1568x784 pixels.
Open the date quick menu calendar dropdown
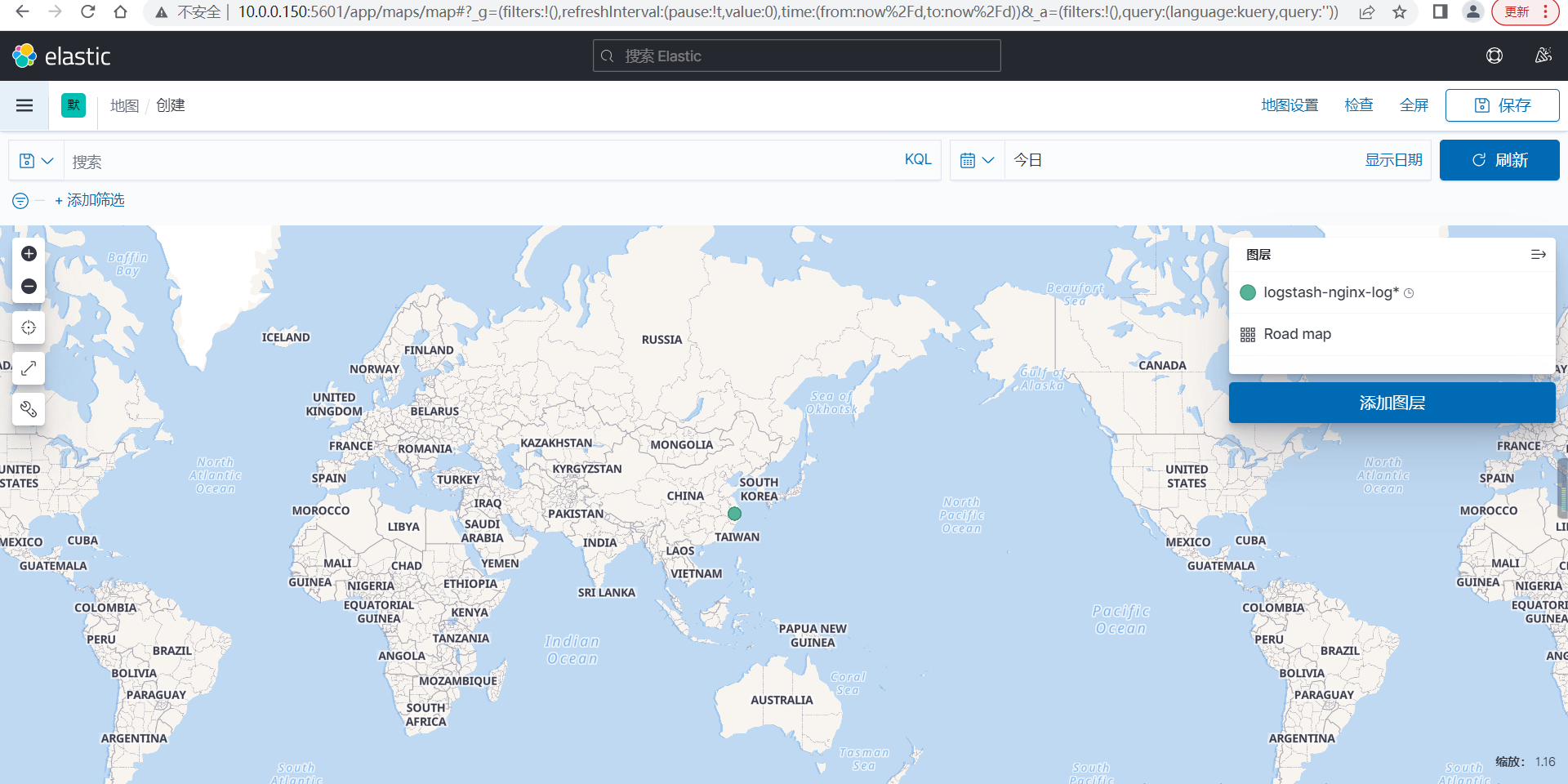pyautogui.click(x=977, y=161)
